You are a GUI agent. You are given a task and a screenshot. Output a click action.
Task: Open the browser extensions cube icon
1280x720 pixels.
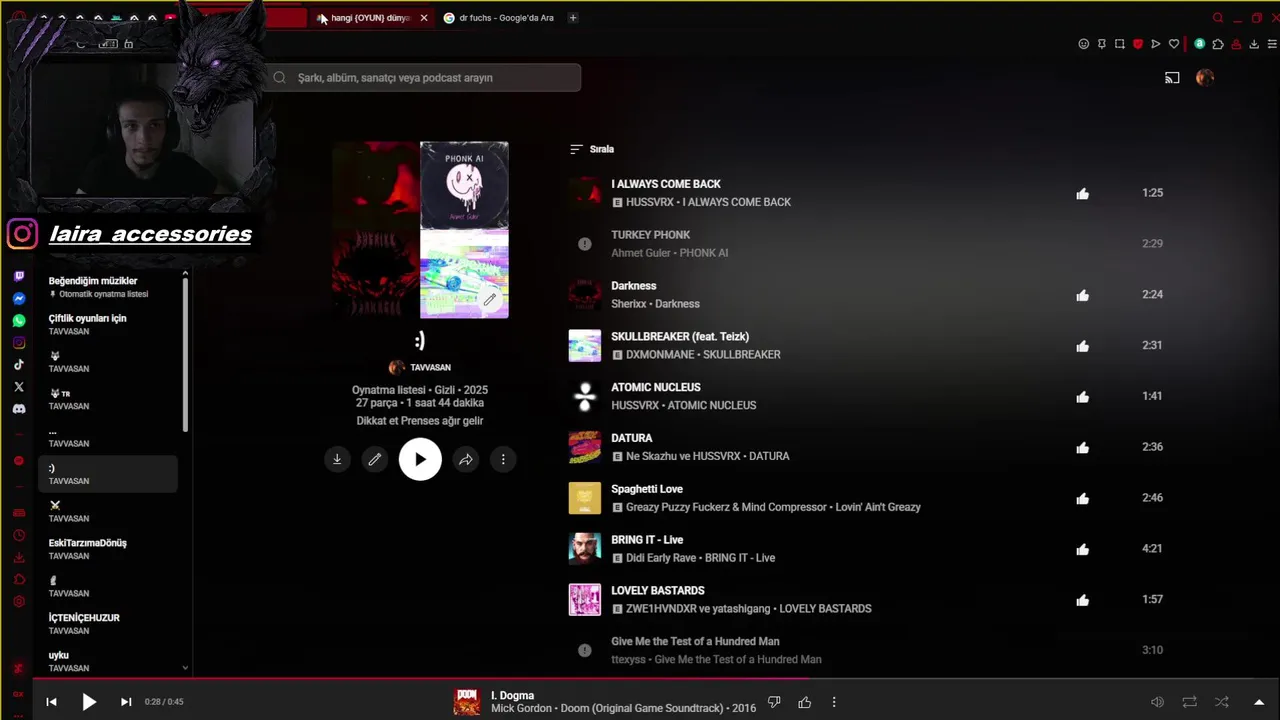tap(1217, 44)
